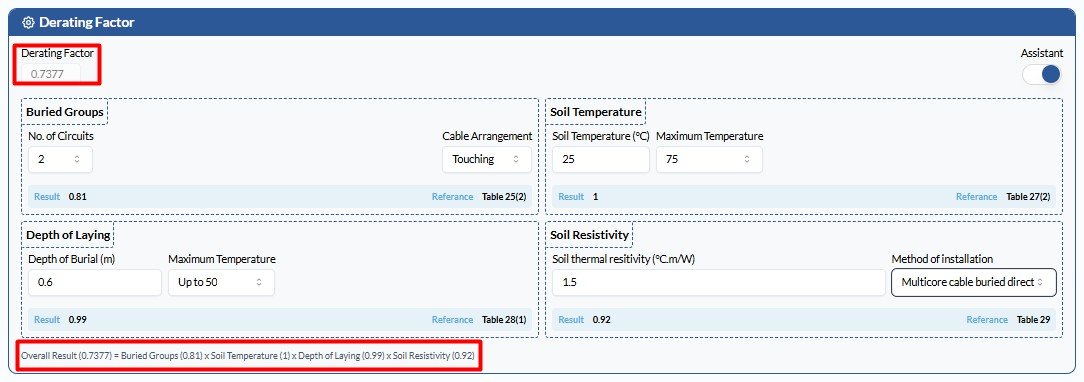Image resolution: width=1084 pixels, height=382 pixels.
Task: Open the Method of installation dropdown
Action: [x=973, y=283]
